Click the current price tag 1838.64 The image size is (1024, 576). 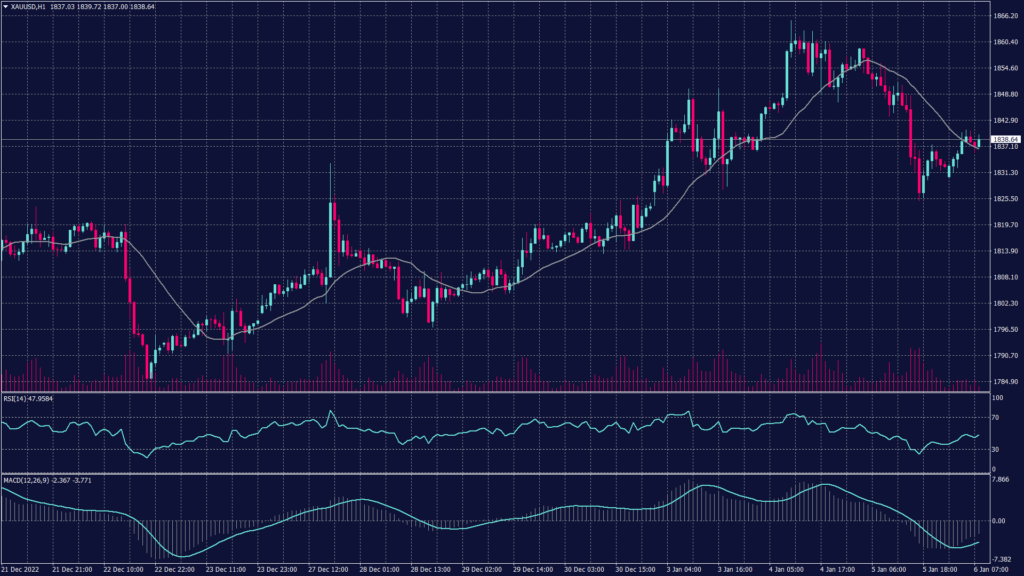click(x=1004, y=139)
